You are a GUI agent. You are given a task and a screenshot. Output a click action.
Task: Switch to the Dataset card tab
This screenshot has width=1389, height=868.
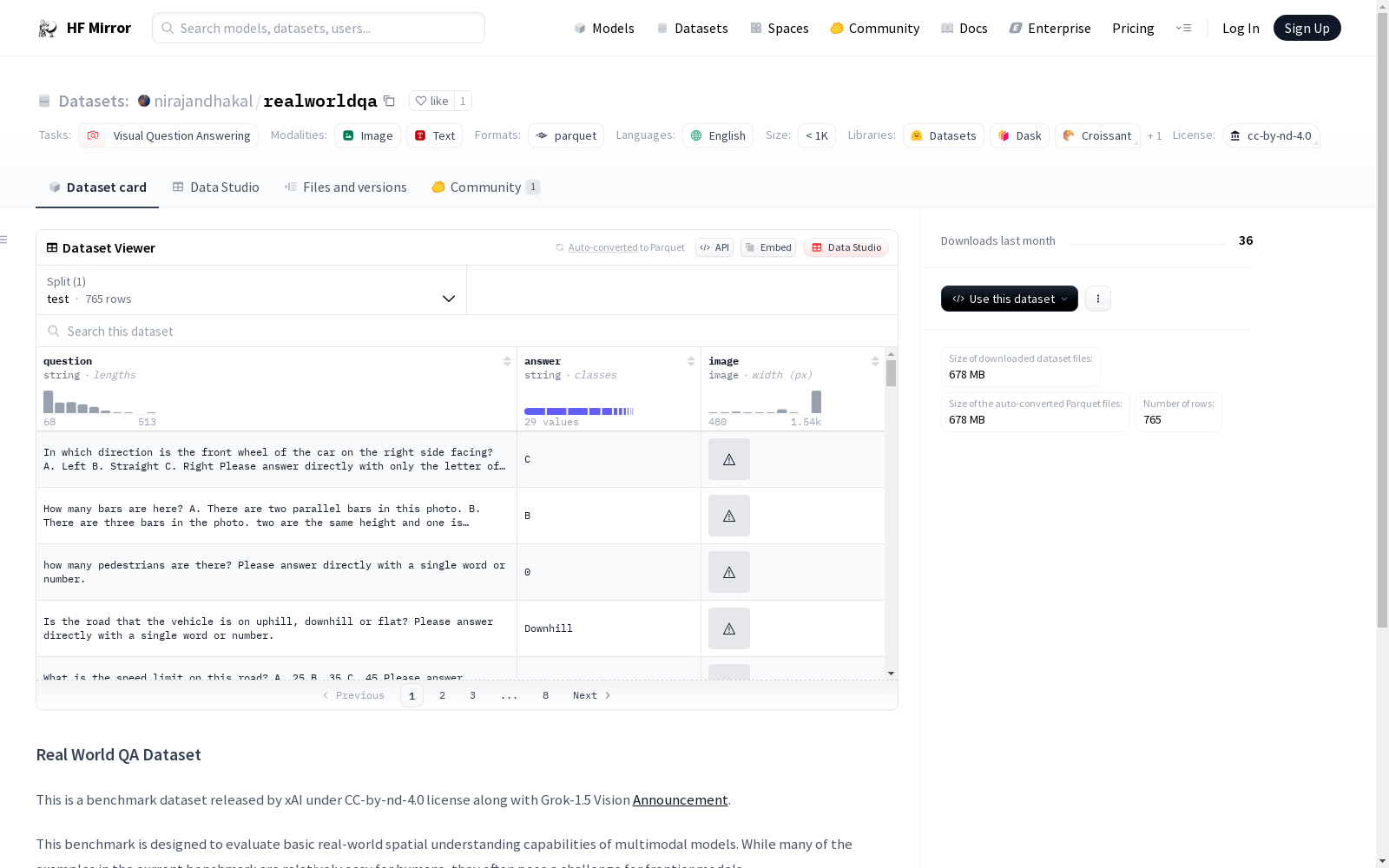click(97, 187)
